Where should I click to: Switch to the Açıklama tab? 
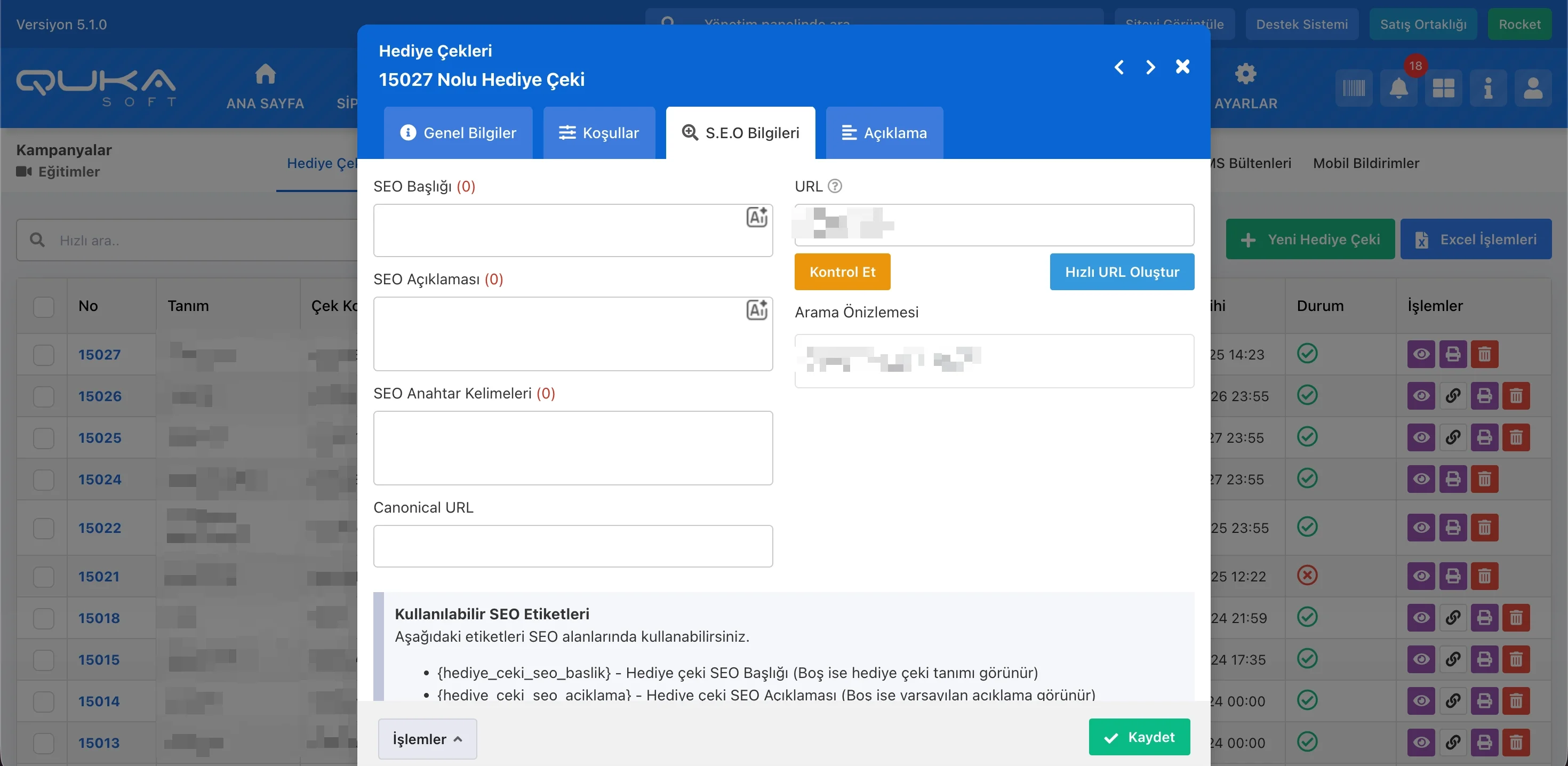[884, 133]
